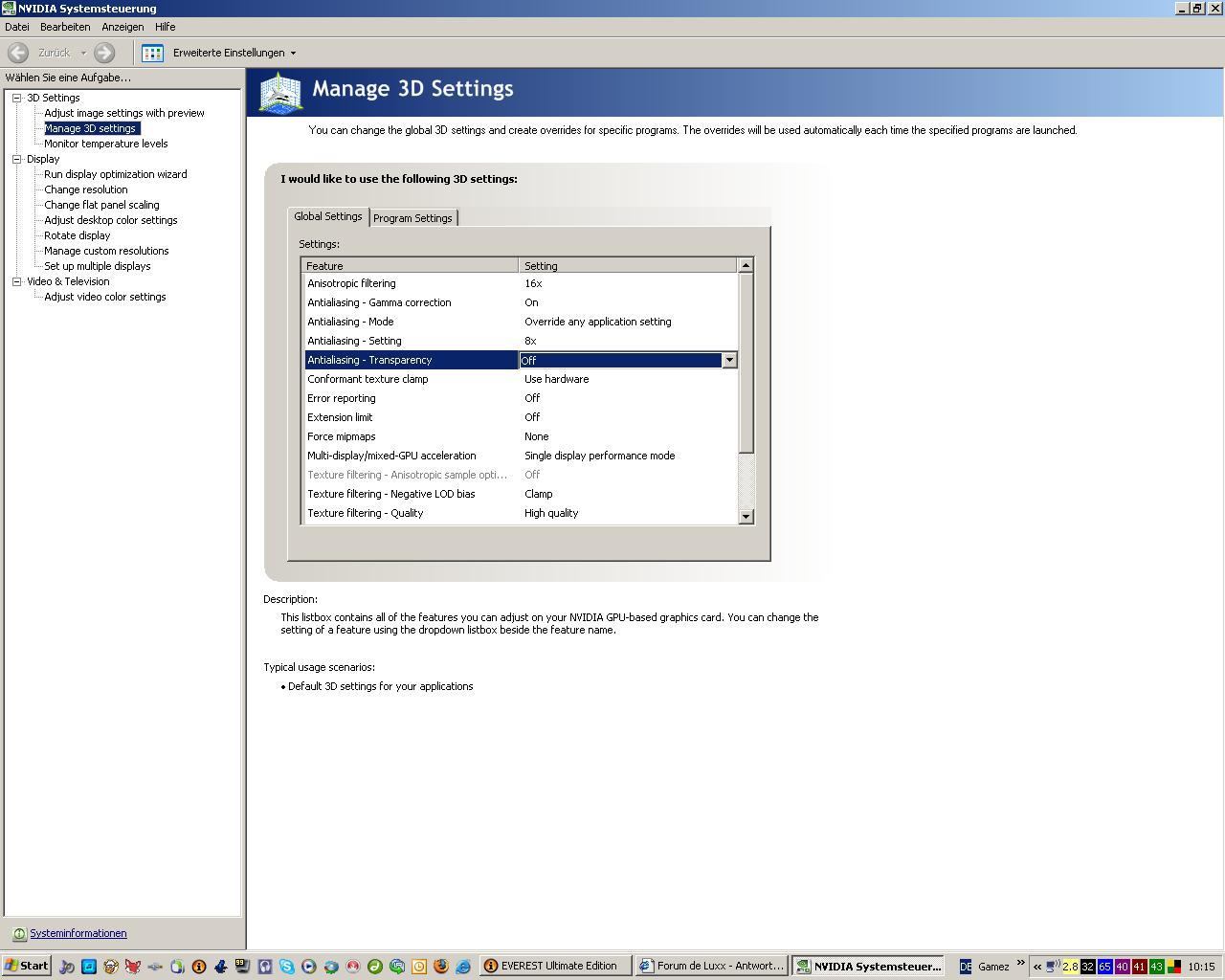Click the settings list scrollbar thumb

746,363
